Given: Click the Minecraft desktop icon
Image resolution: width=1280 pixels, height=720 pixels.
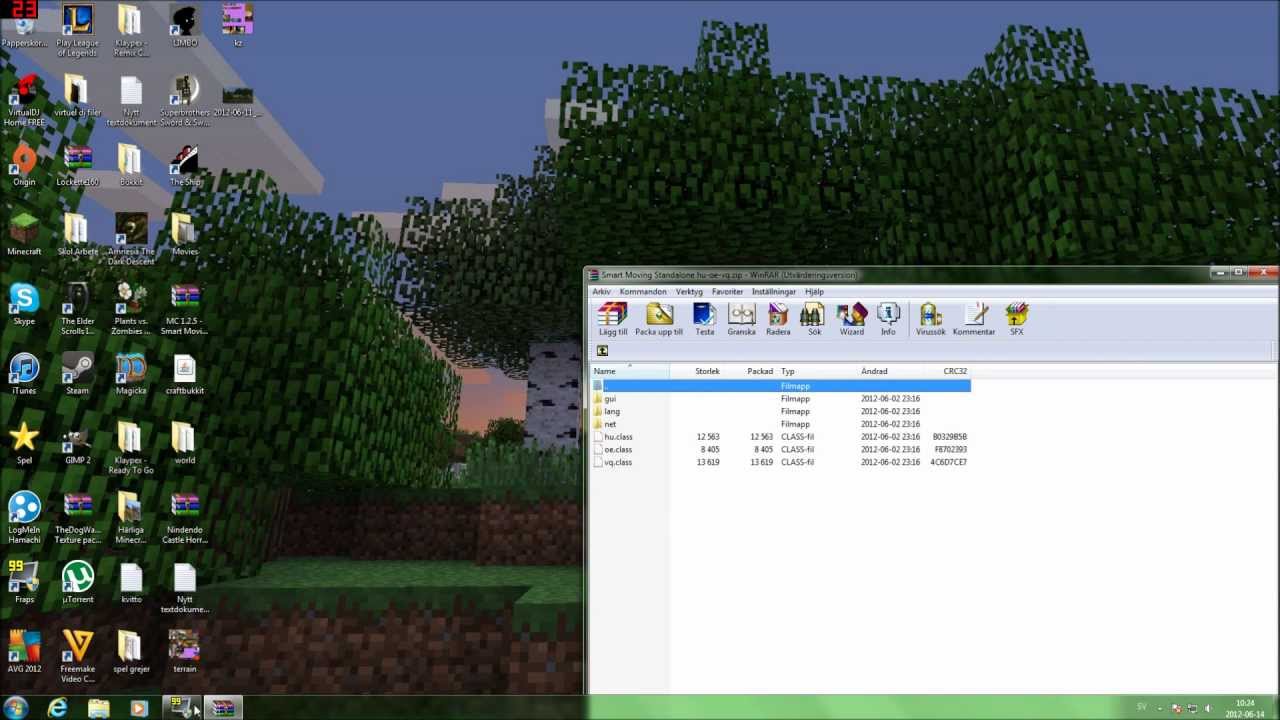Looking at the screenshot, I should click(24, 235).
